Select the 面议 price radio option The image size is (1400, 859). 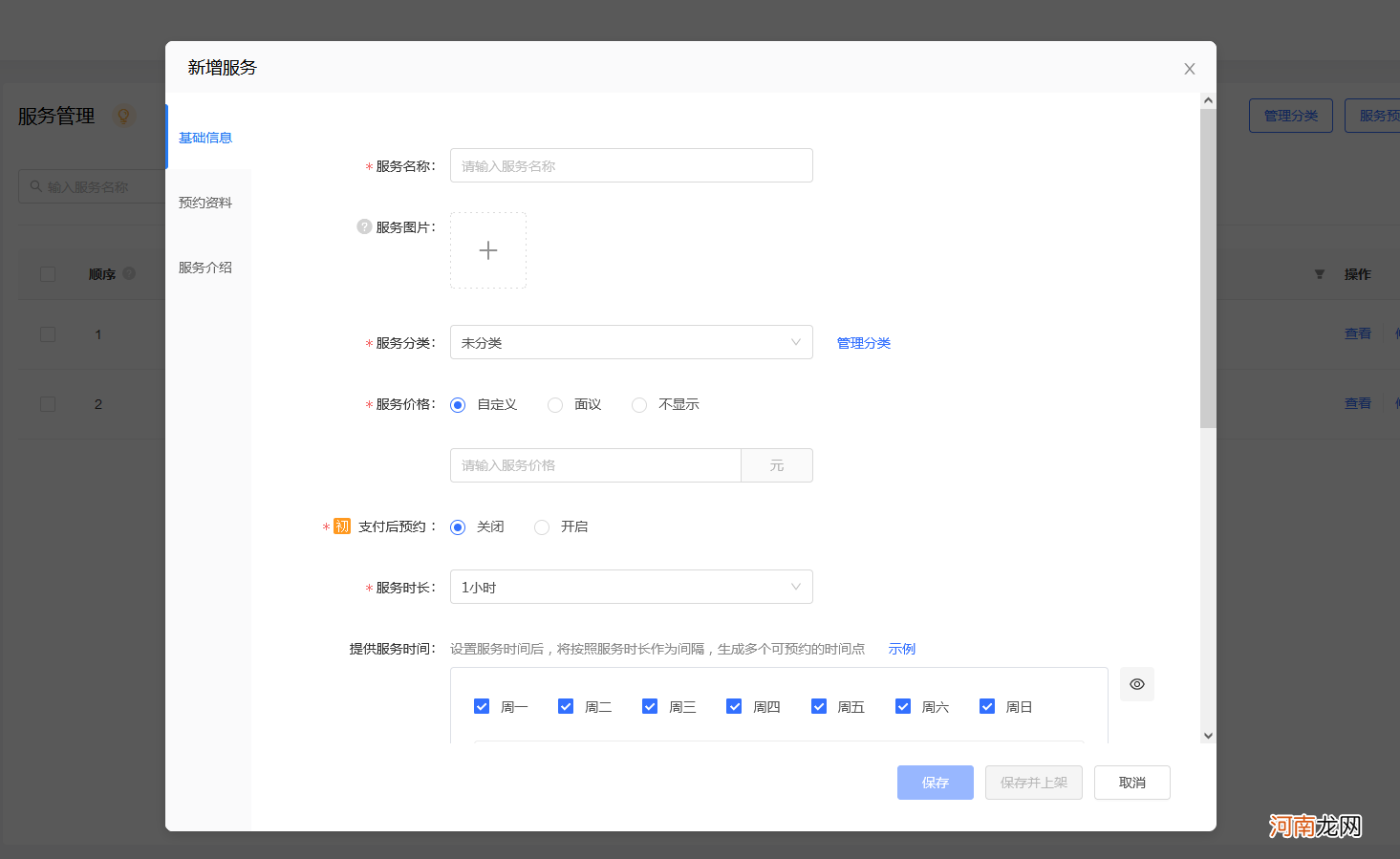point(555,405)
